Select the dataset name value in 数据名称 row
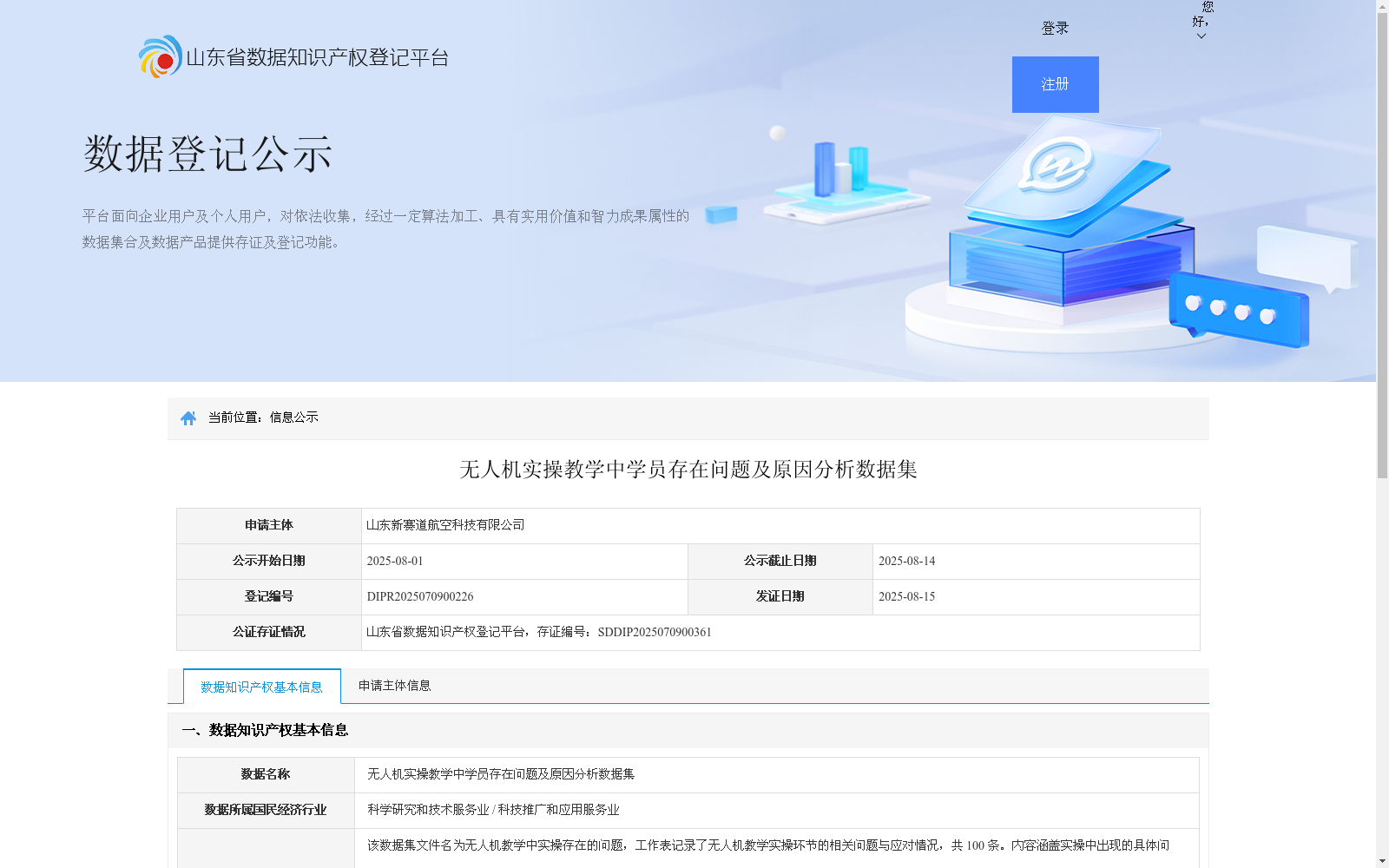 click(x=501, y=774)
